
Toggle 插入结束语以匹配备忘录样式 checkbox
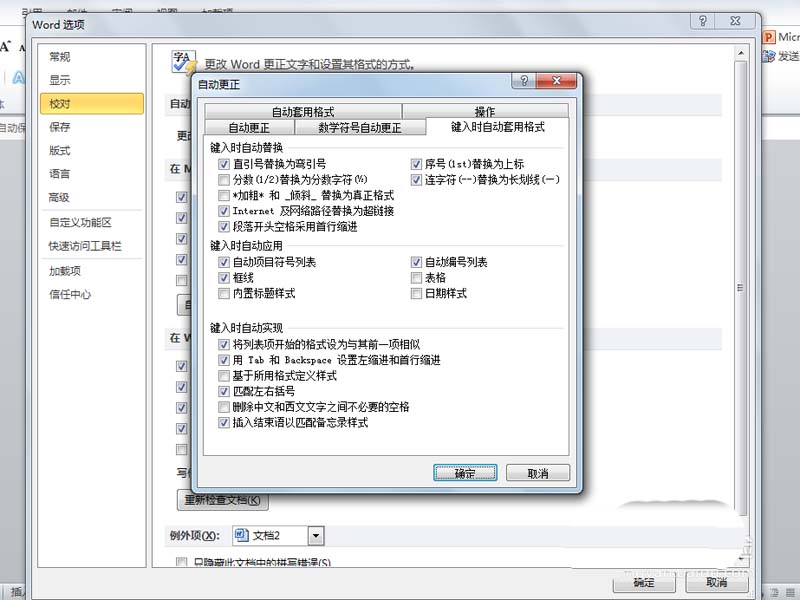[223, 422]
